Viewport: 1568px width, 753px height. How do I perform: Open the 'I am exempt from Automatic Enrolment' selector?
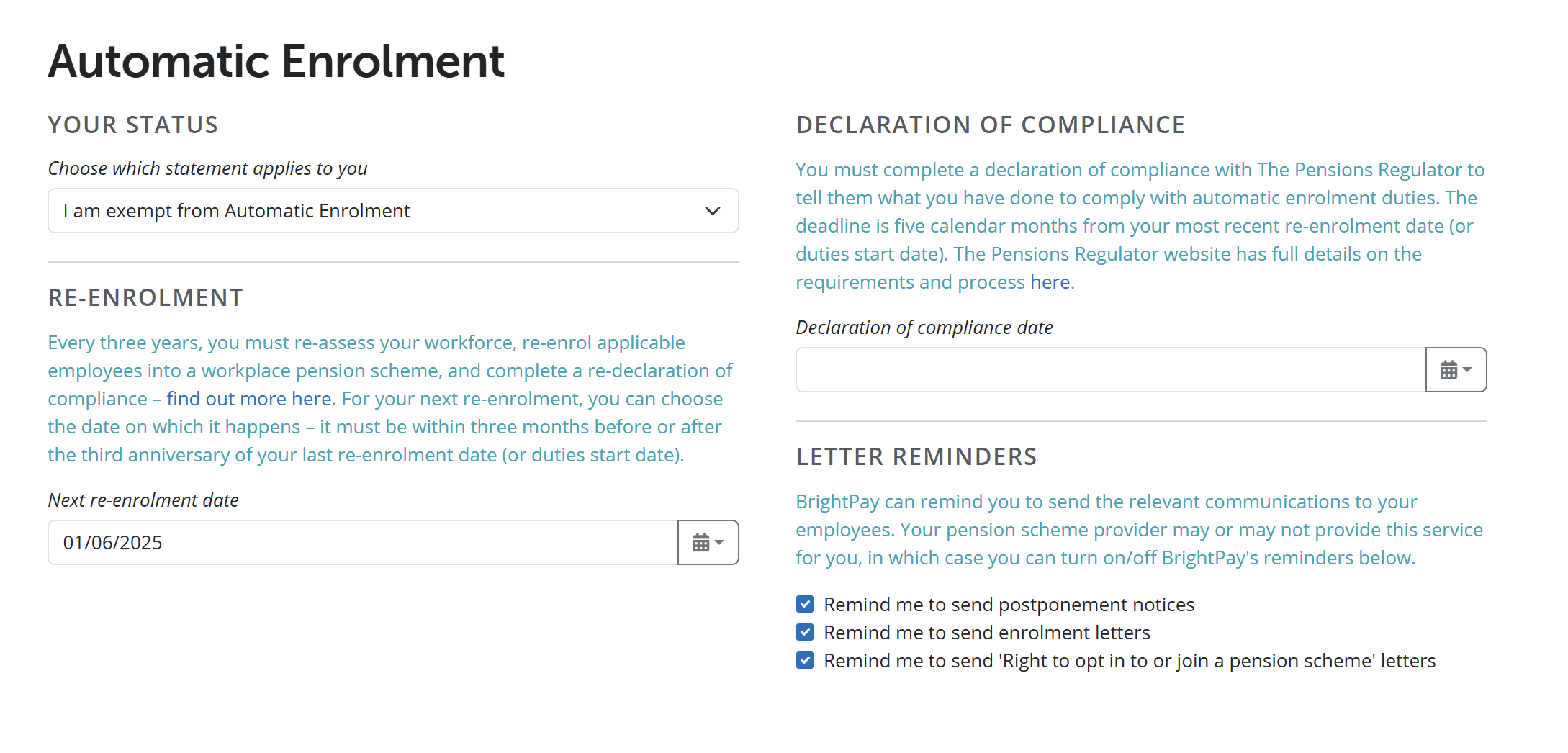point(393,211)
